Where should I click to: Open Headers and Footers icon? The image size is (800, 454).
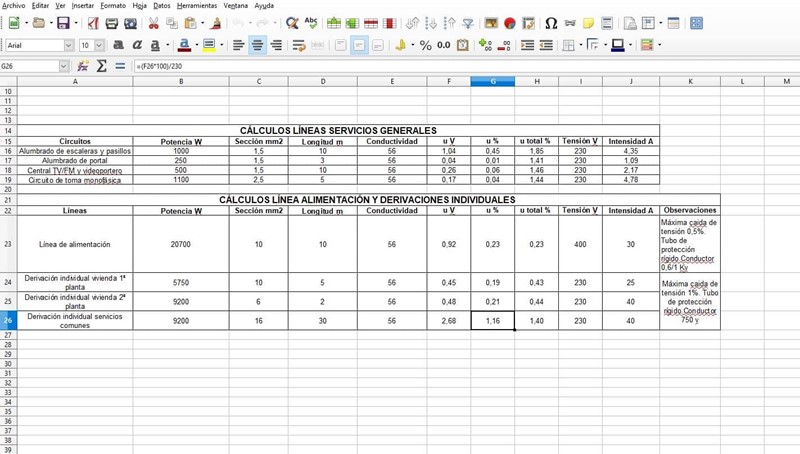pos(607,23)
